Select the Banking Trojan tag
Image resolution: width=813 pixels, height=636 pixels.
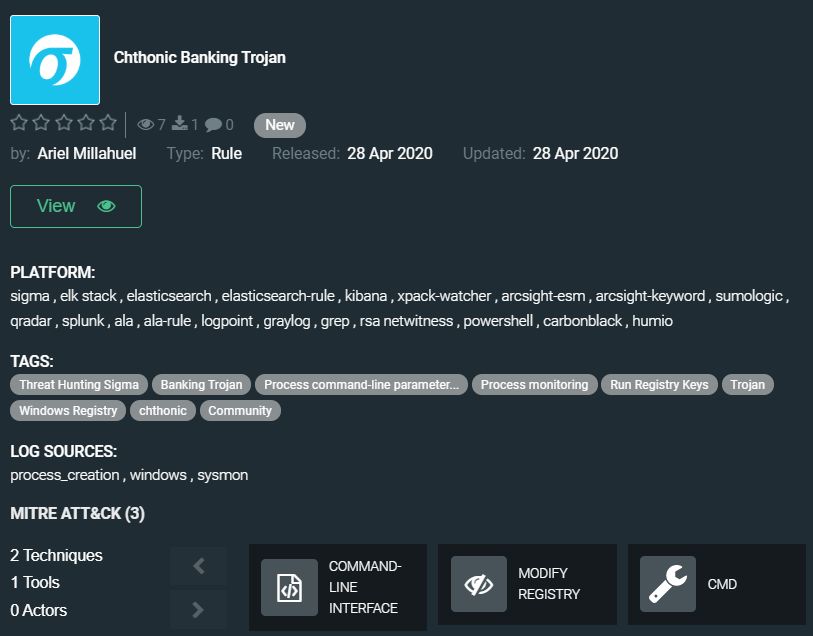tap(201, 385)
